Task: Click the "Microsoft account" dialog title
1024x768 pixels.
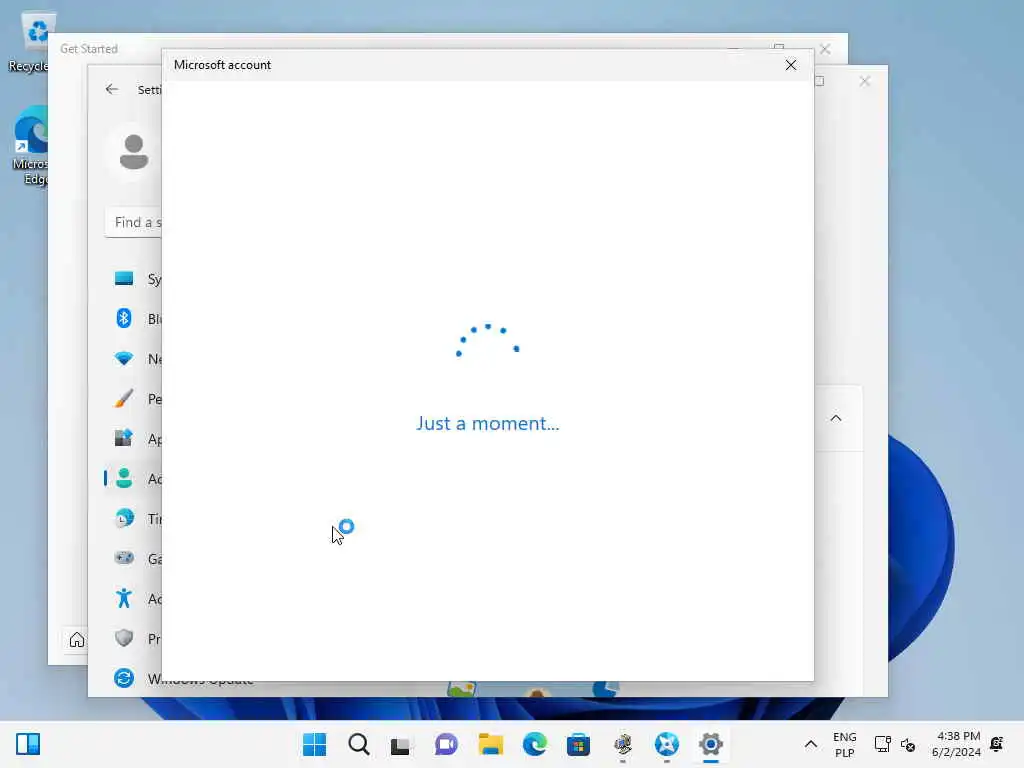Action: point(222,65)
